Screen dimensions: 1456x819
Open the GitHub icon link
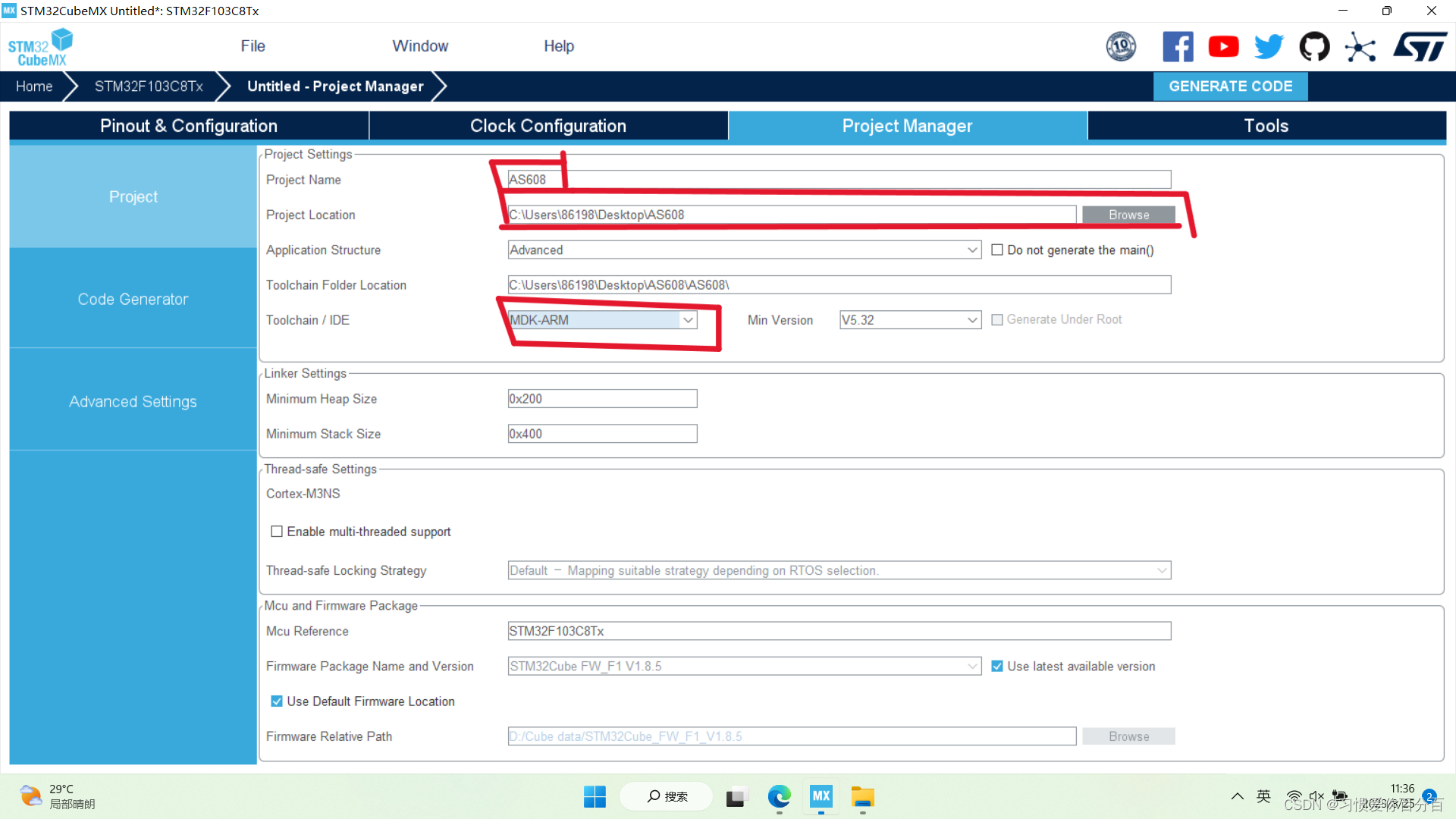[1314, 47]
